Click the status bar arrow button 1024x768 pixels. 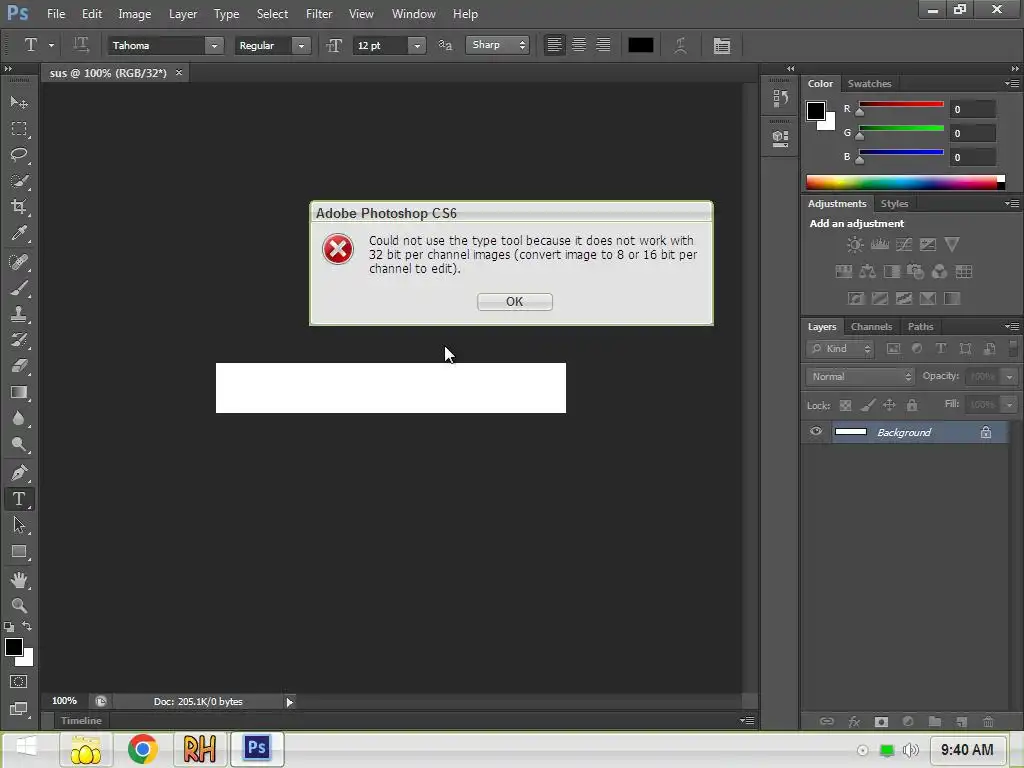click(289, 702)
